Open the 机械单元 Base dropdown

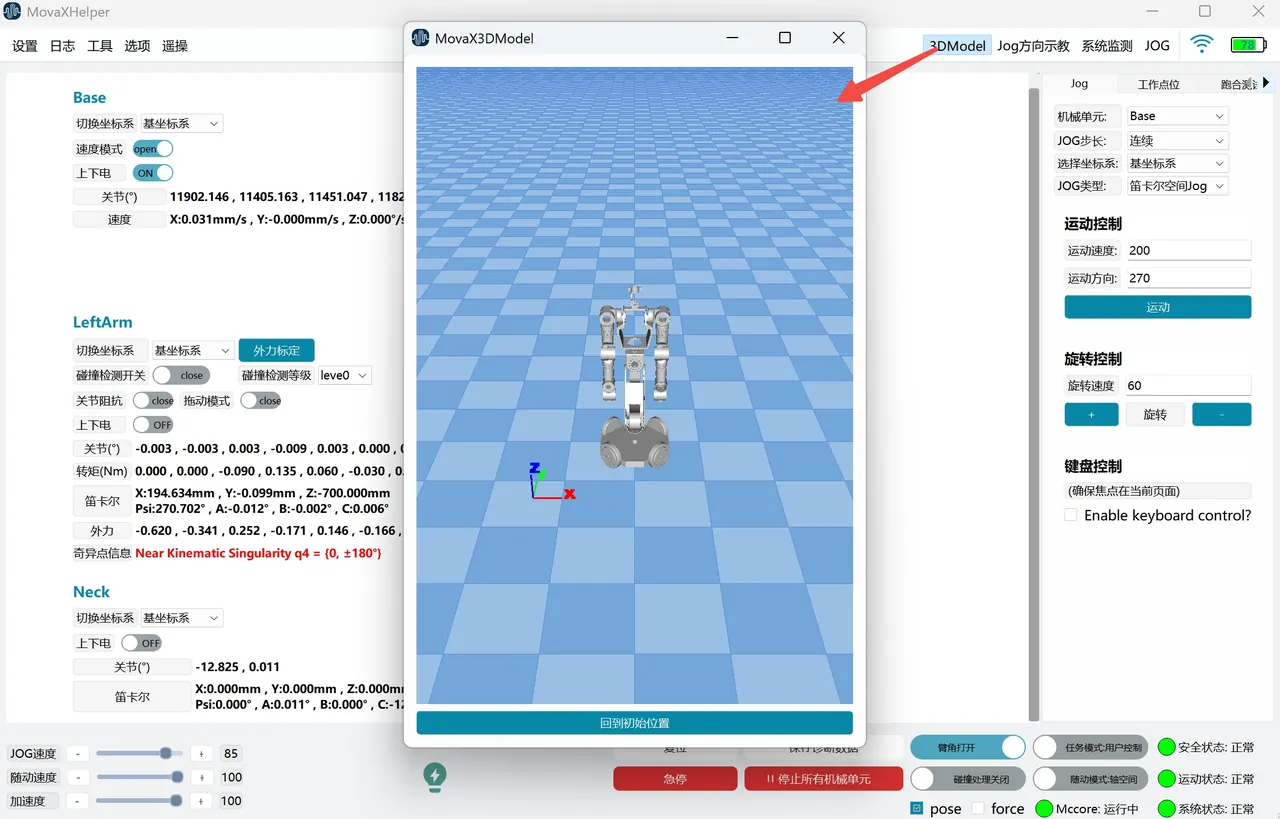pos(1177,116)
